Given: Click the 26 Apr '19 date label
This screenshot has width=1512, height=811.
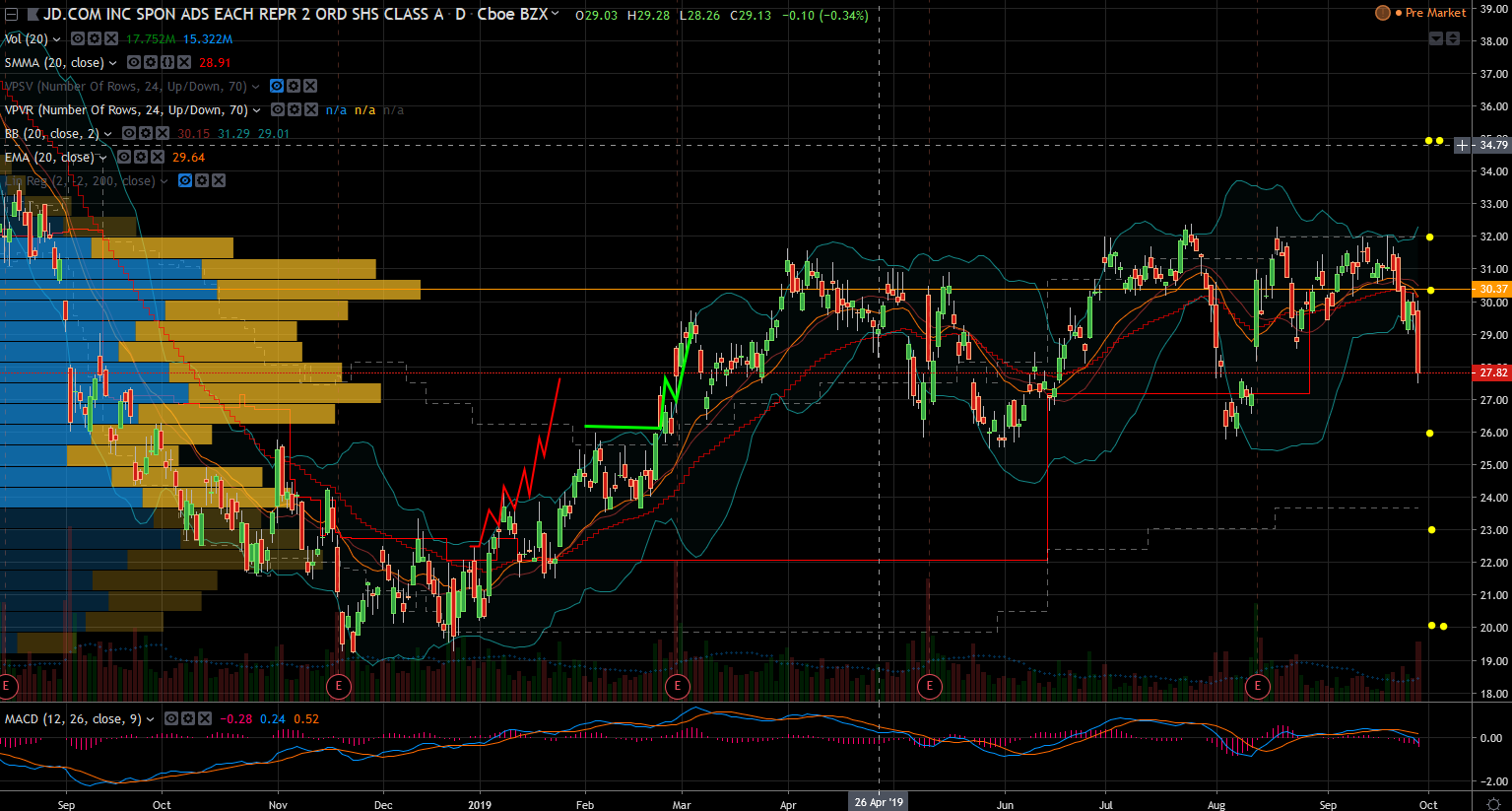Looking at the screenshot, I should click(879, 802).
